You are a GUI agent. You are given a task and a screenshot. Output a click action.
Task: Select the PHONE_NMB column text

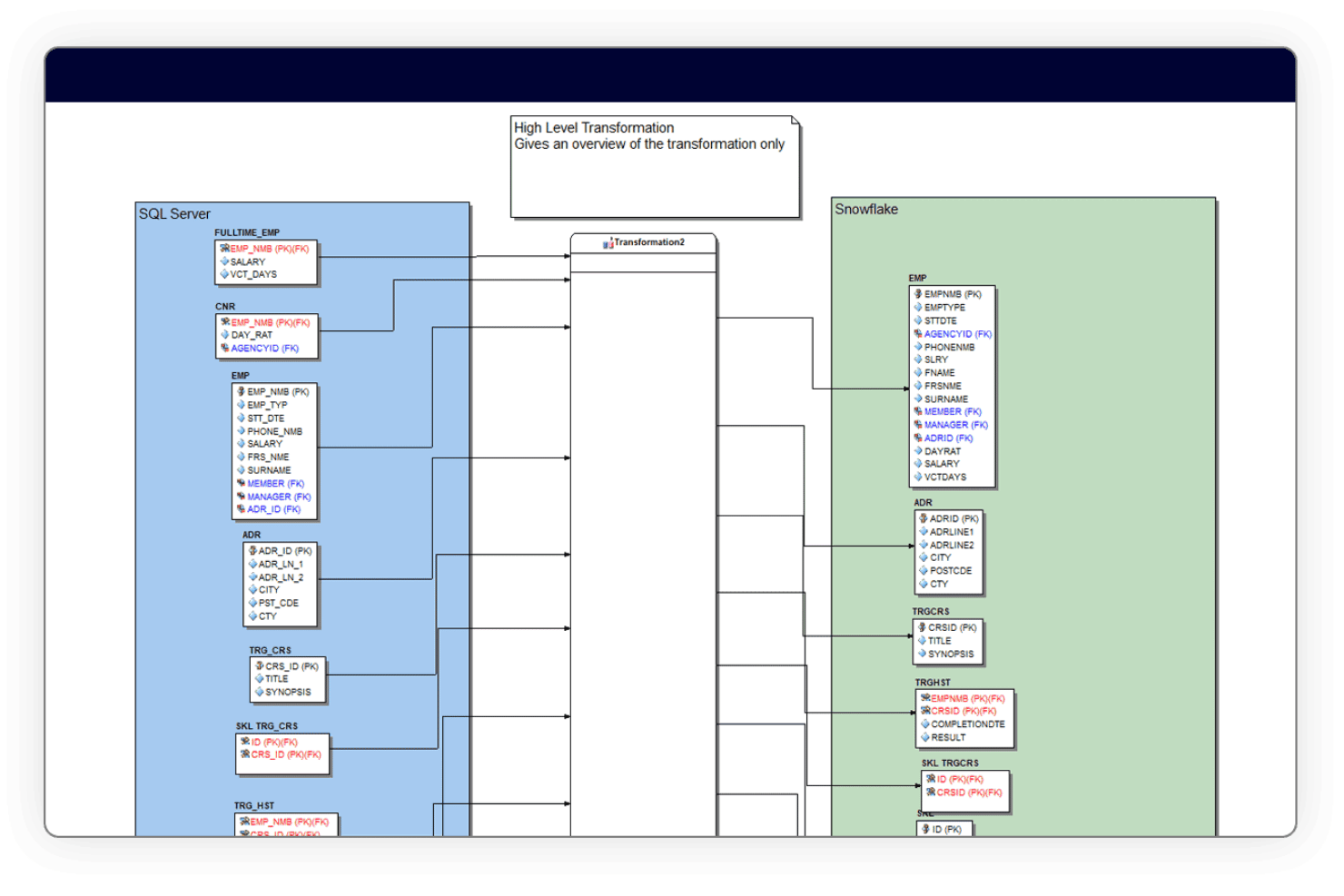tap(274, 432)
